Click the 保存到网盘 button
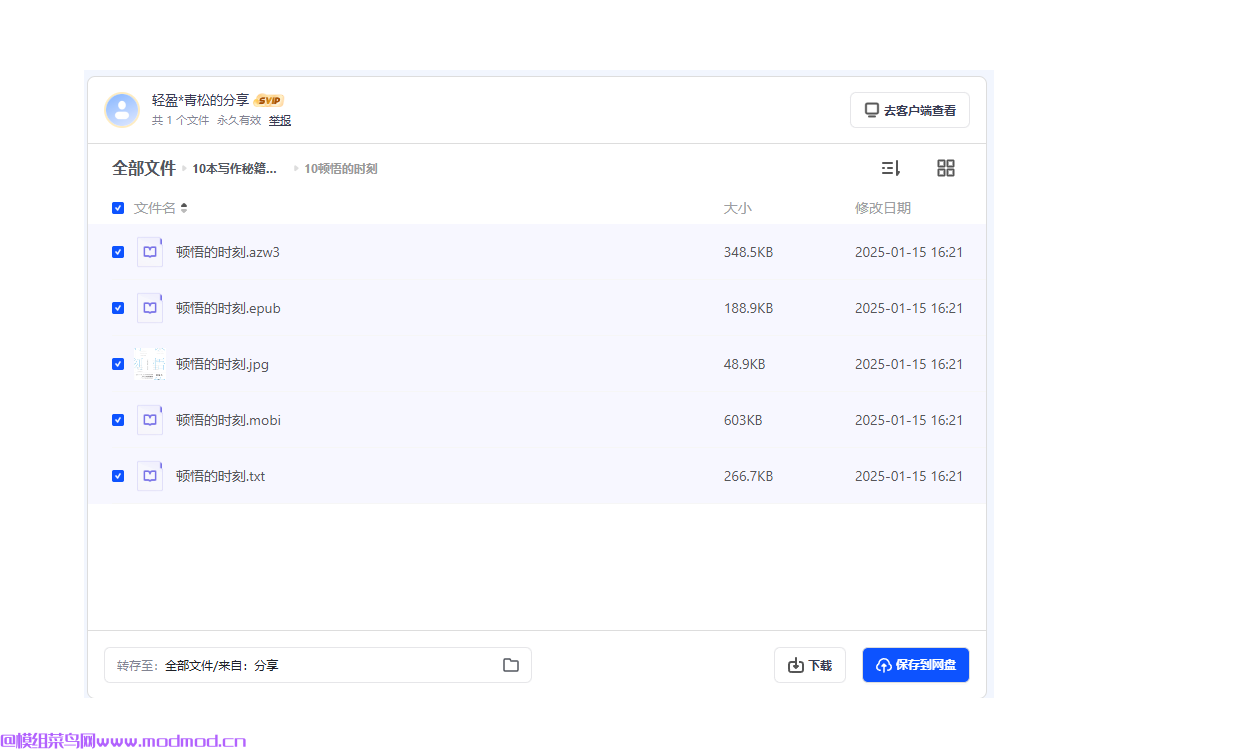This screenshot has height=749, width=1246. click(916, 665)
